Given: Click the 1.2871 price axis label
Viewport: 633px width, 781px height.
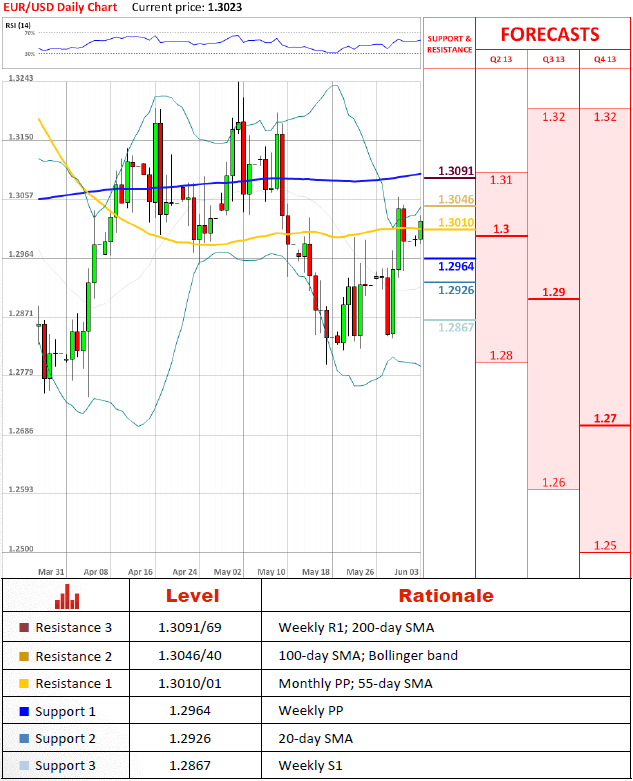Looking at the screenshot, I should (x=21, y=313).
